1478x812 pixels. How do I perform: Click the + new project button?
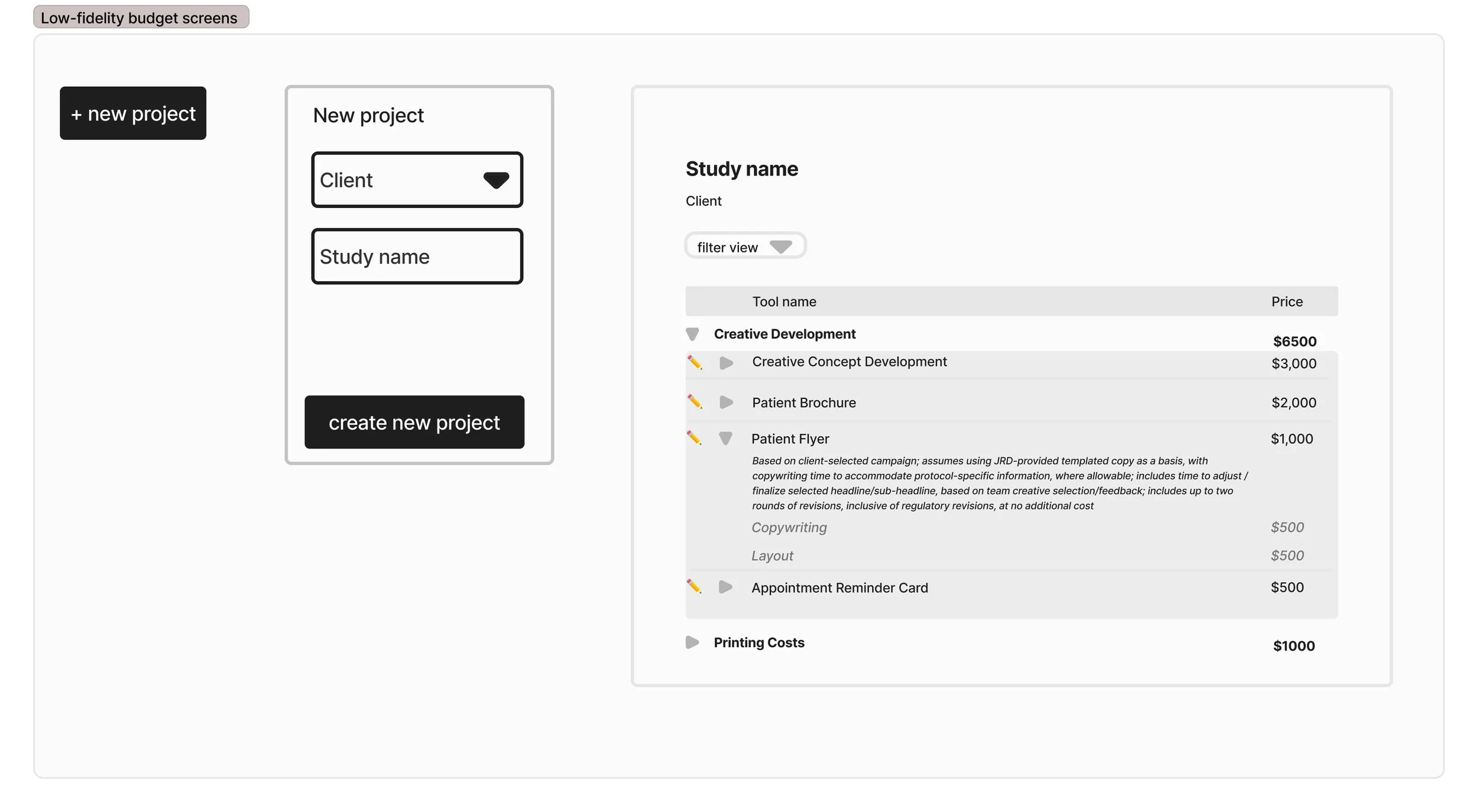133,113
